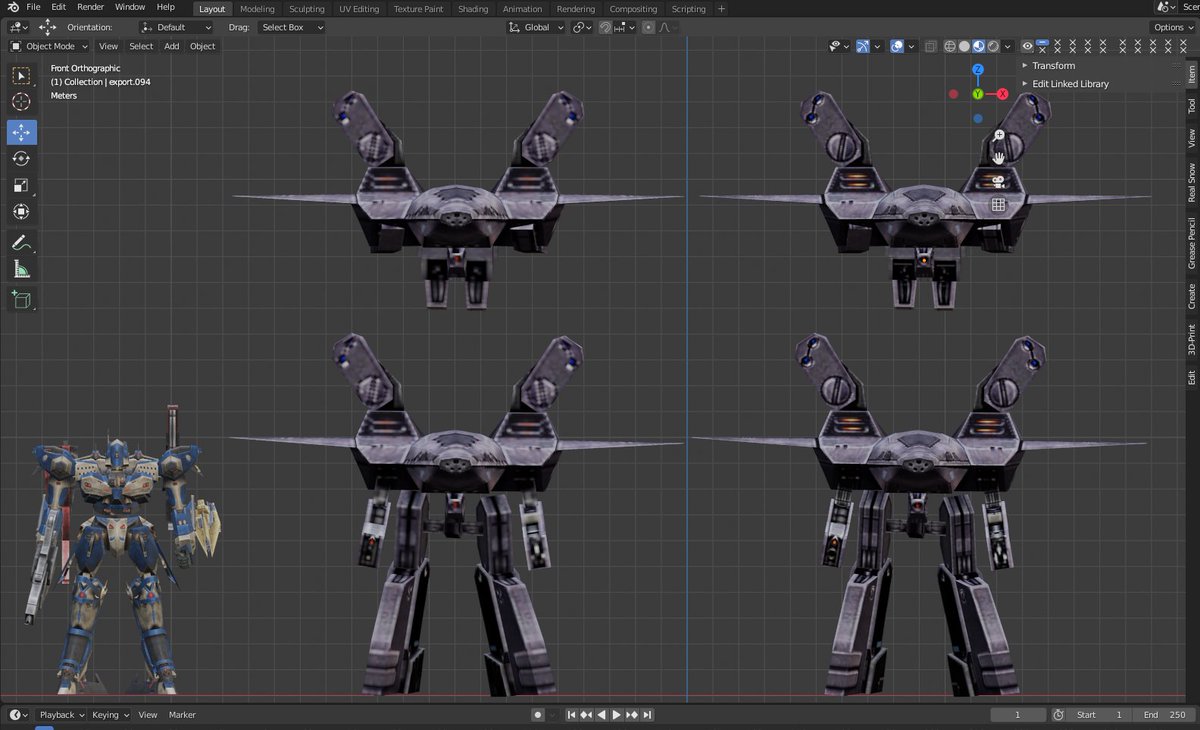
Task: Toggle the eye visibility button in header
Action: click(1027, 46)
